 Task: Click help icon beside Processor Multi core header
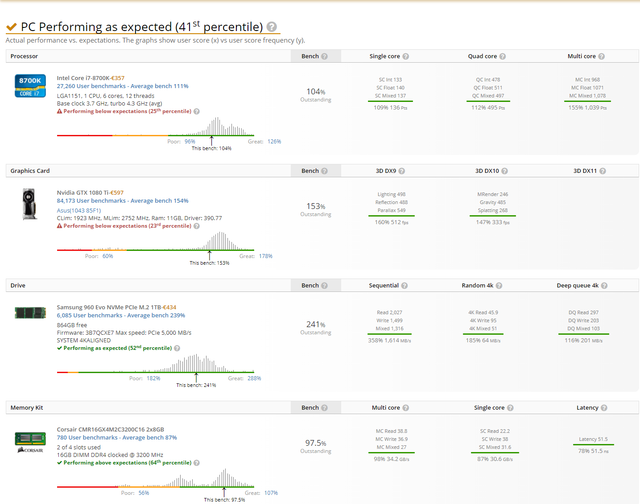[x=602, y=56]
